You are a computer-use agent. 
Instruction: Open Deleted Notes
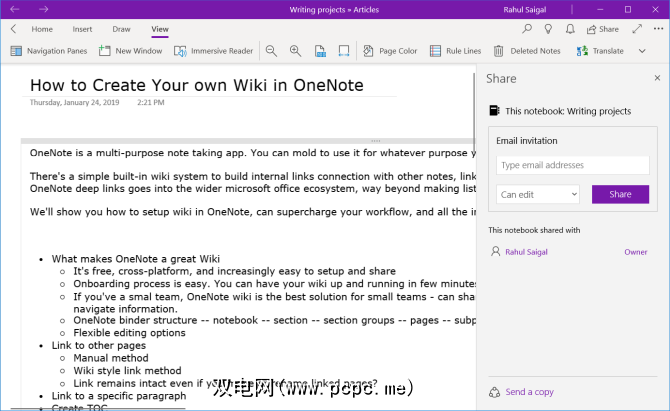[529, 50]
